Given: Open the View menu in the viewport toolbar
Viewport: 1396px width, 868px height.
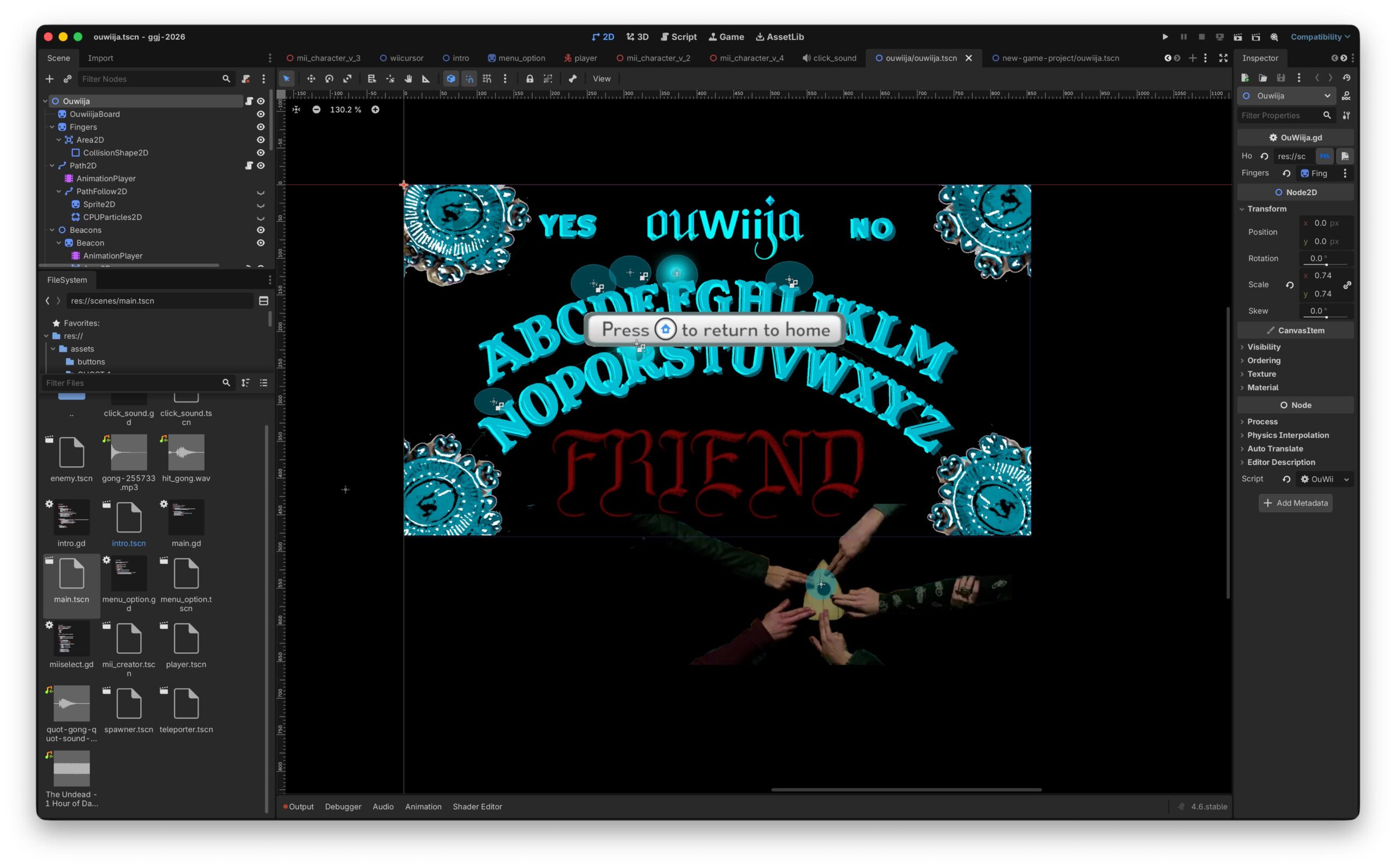Looking at the screenshot, I should (x=601, y=79).
